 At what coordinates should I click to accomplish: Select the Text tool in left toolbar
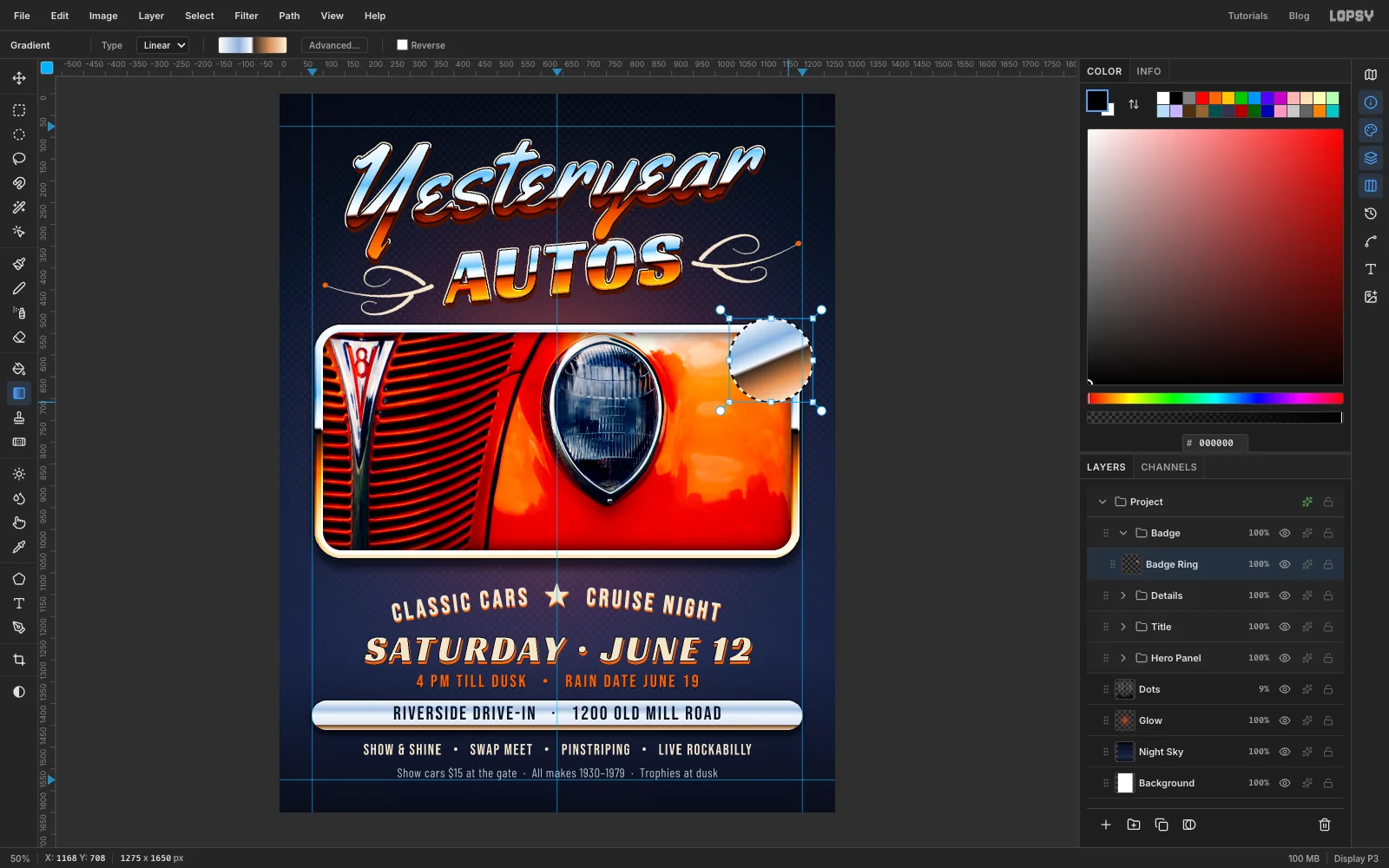coord(19,603)
